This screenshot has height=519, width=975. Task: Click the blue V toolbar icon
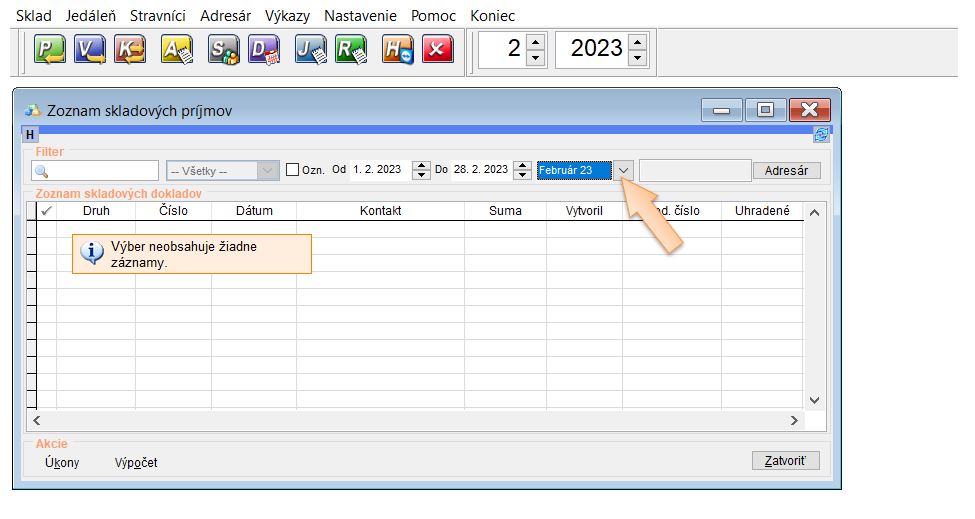point(90,49)
